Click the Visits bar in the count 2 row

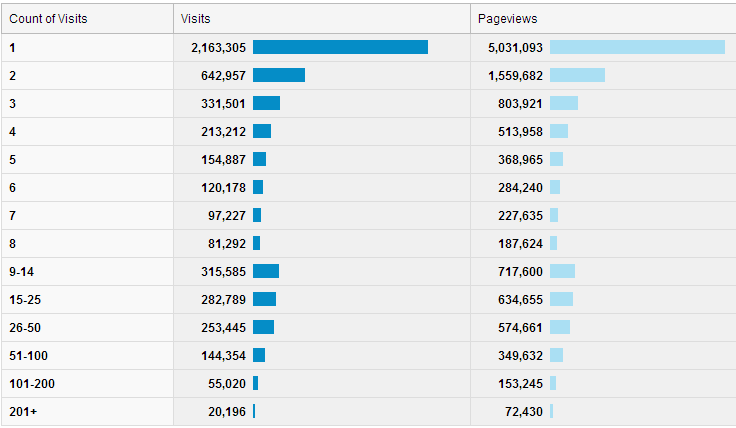pyautogui.click(x=279, y=75)
